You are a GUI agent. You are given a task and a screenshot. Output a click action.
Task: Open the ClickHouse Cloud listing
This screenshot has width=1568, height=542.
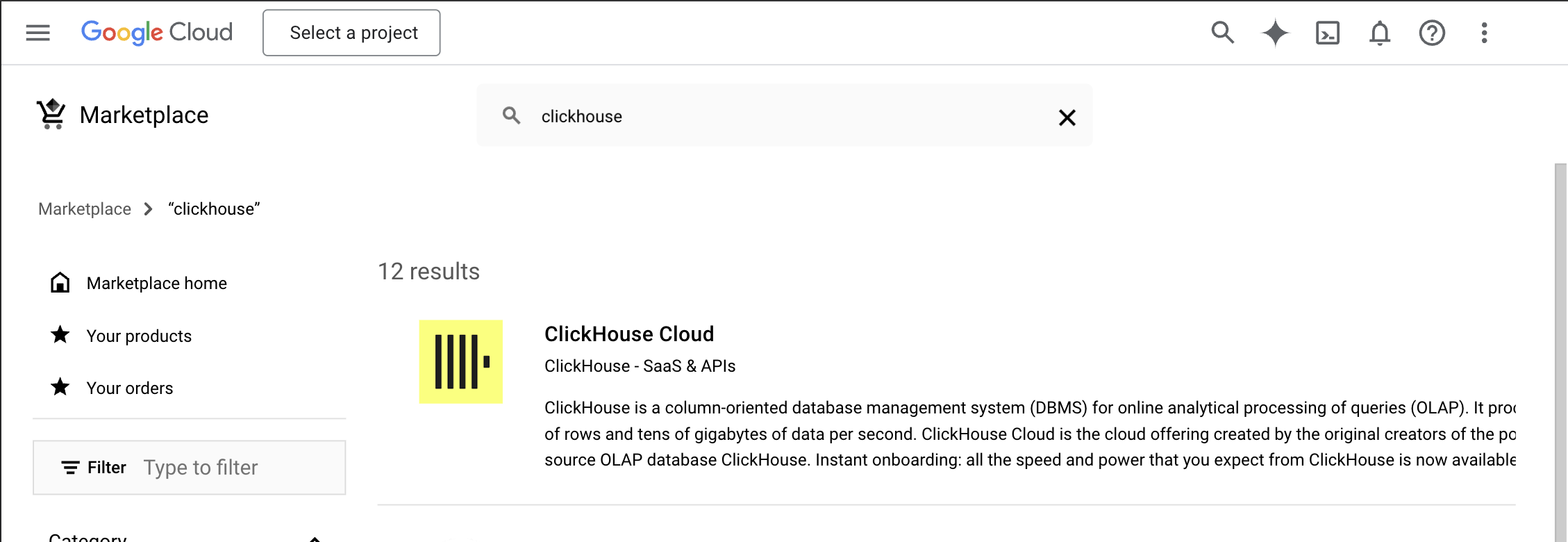(x=629, y=334)
